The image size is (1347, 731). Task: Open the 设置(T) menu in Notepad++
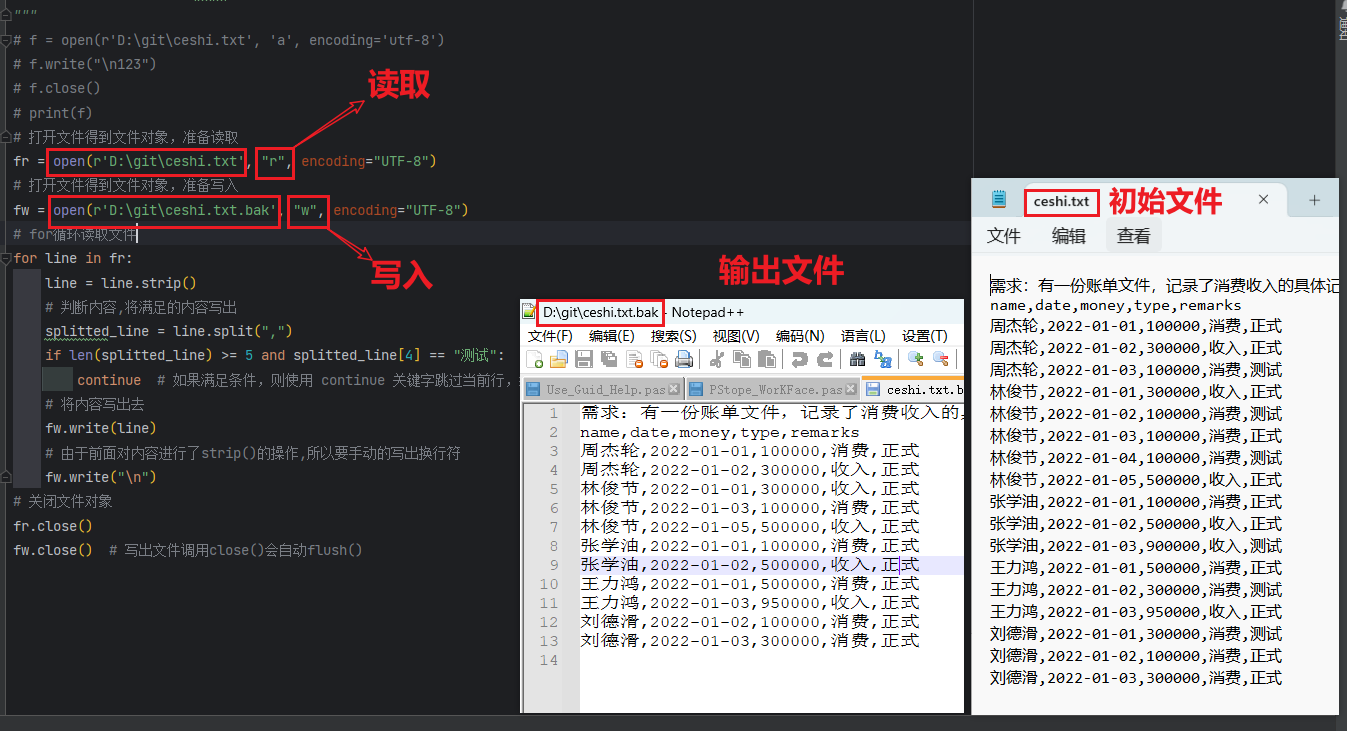925,336
